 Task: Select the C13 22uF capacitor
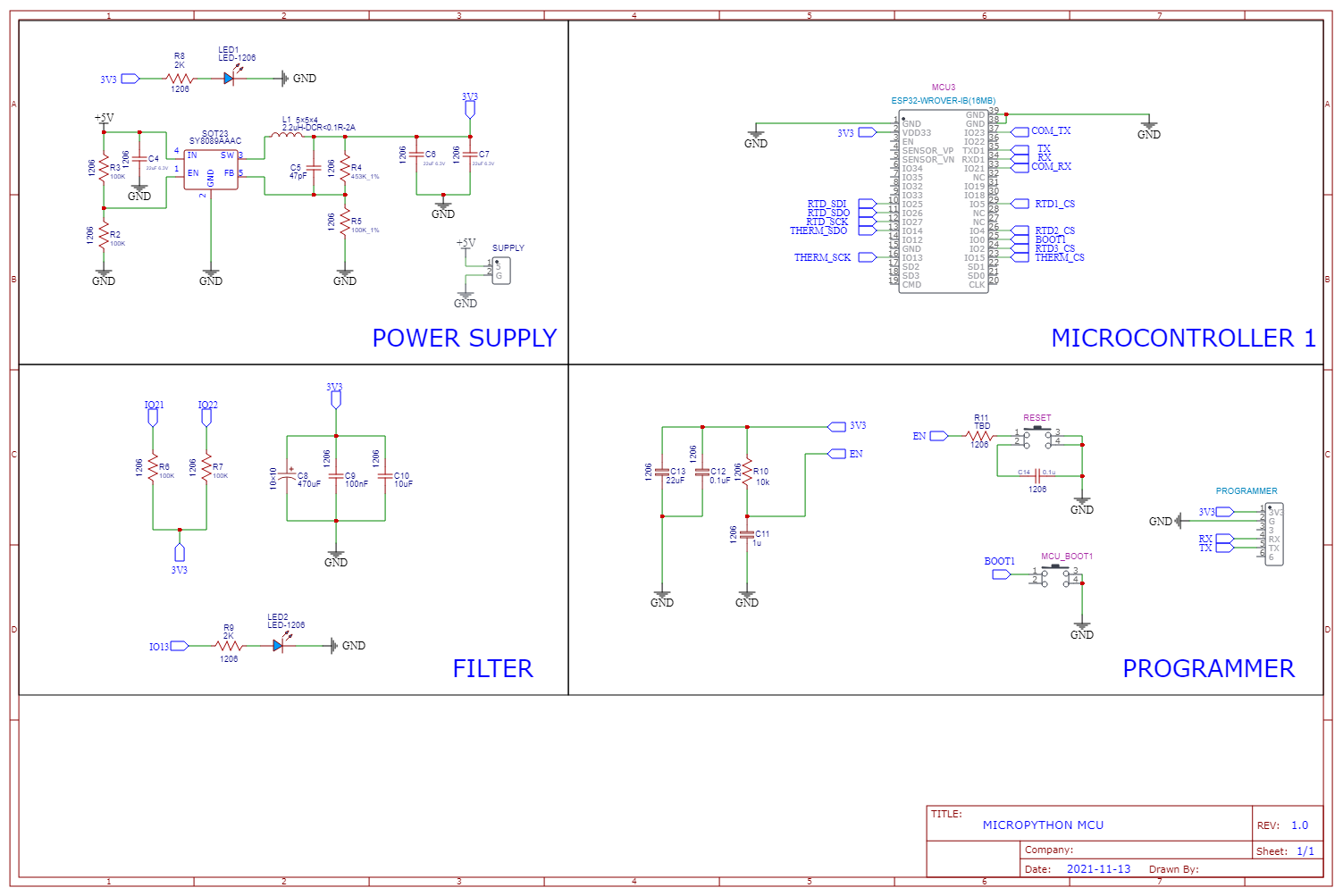[662, 472]
